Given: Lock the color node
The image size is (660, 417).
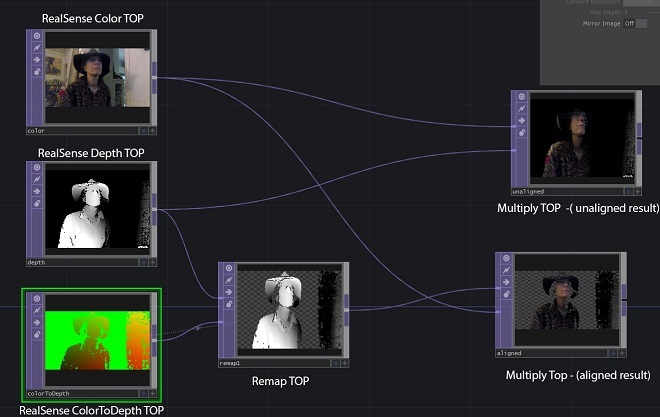Looking at the screenshot, I should [x=37, y=72].
